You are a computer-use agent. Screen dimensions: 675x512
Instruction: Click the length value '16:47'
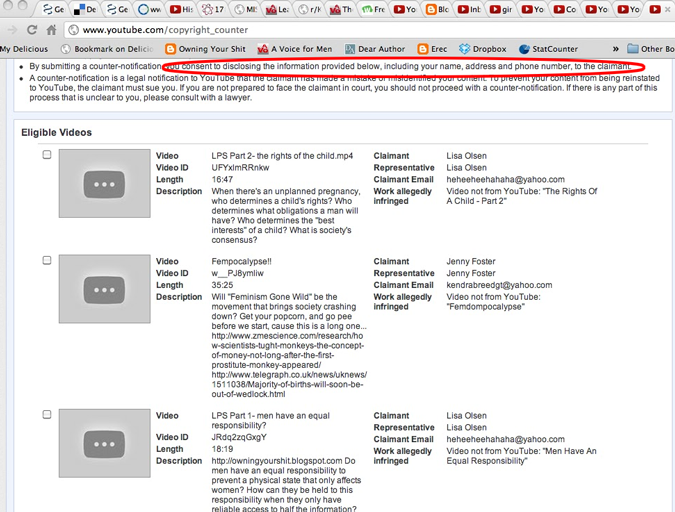(x=222, y=180)
